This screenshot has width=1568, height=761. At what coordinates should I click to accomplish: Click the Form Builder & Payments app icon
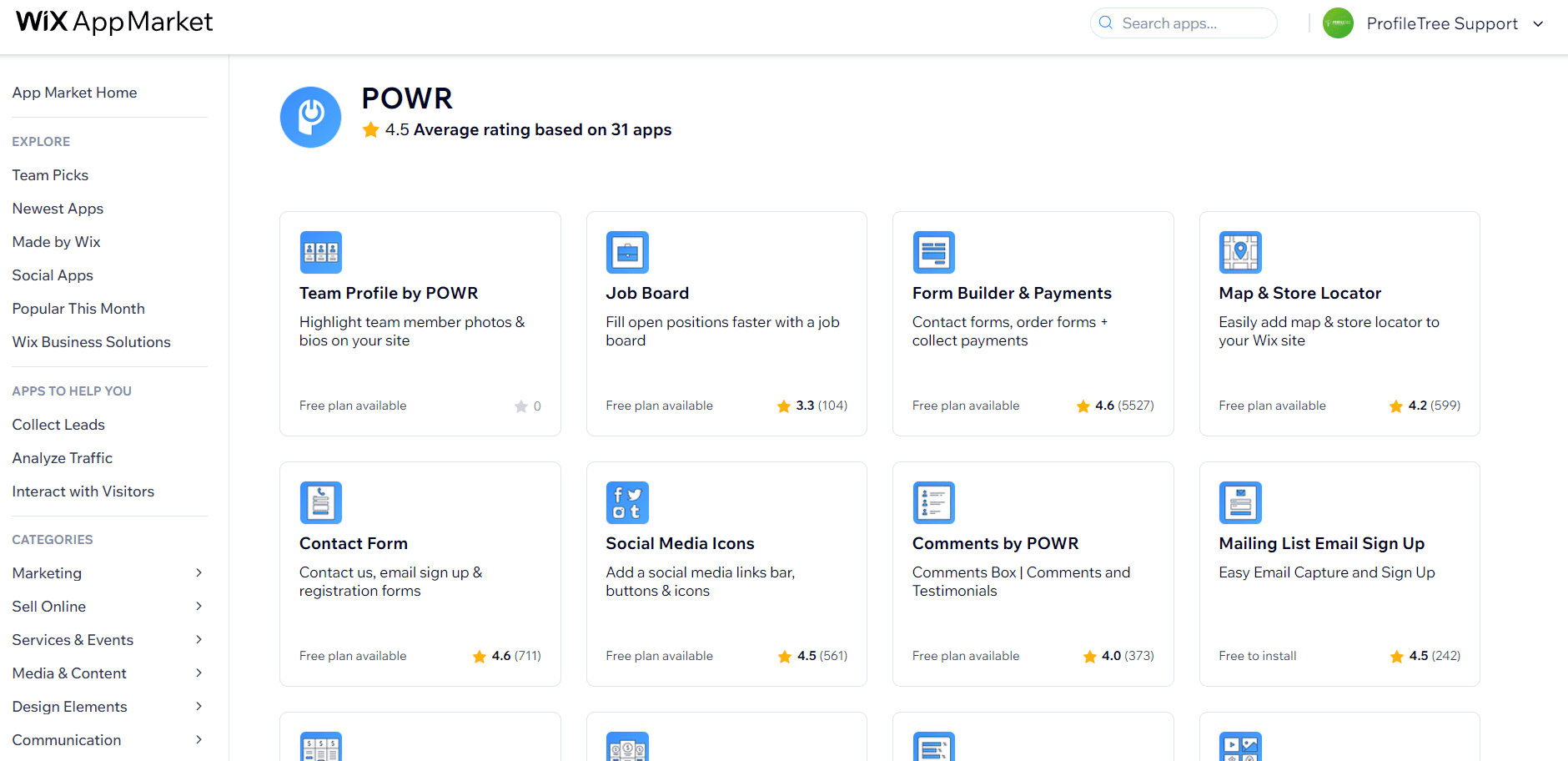pyautogui.click(x=934, y=252)
